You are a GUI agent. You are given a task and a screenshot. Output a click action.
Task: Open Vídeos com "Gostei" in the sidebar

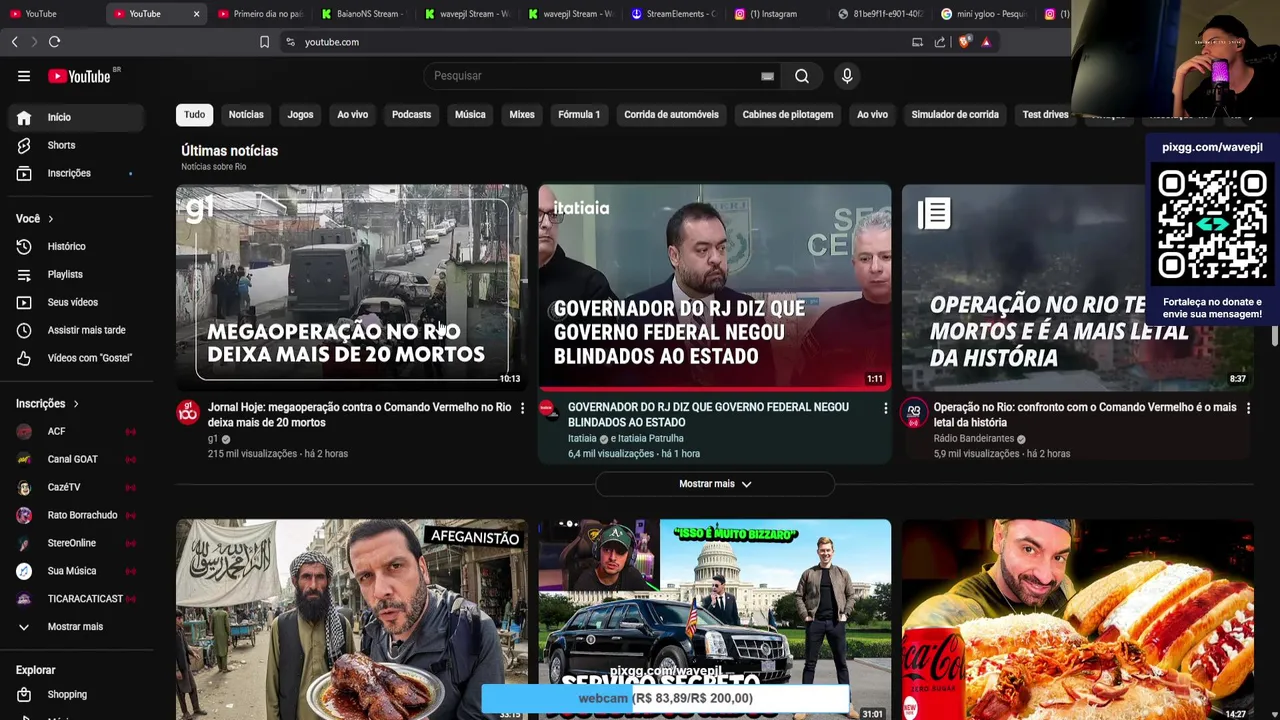(76, 358)
